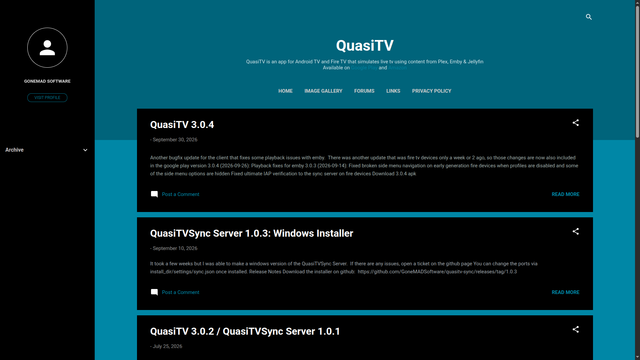Click the GoneMAD Software profile avatar
This screenshot has height=360, width=640.
coord(47,48)
